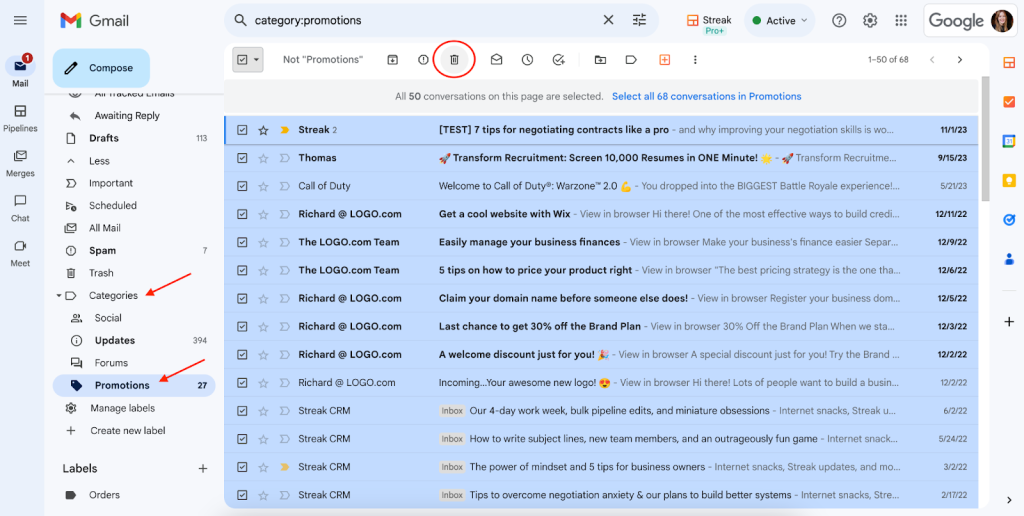Open the select-all checkbox dropdown arrow
The width and height of the screenshot is (1024, 516).
click(x=257, y=59)
